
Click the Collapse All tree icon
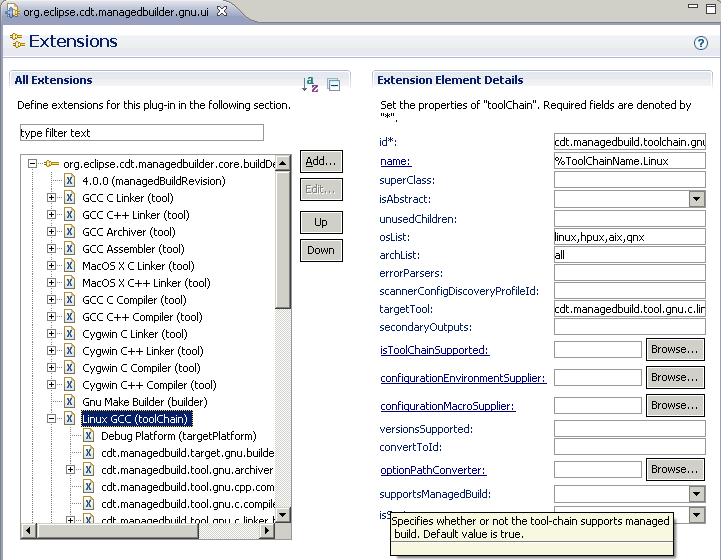(334, 85)
